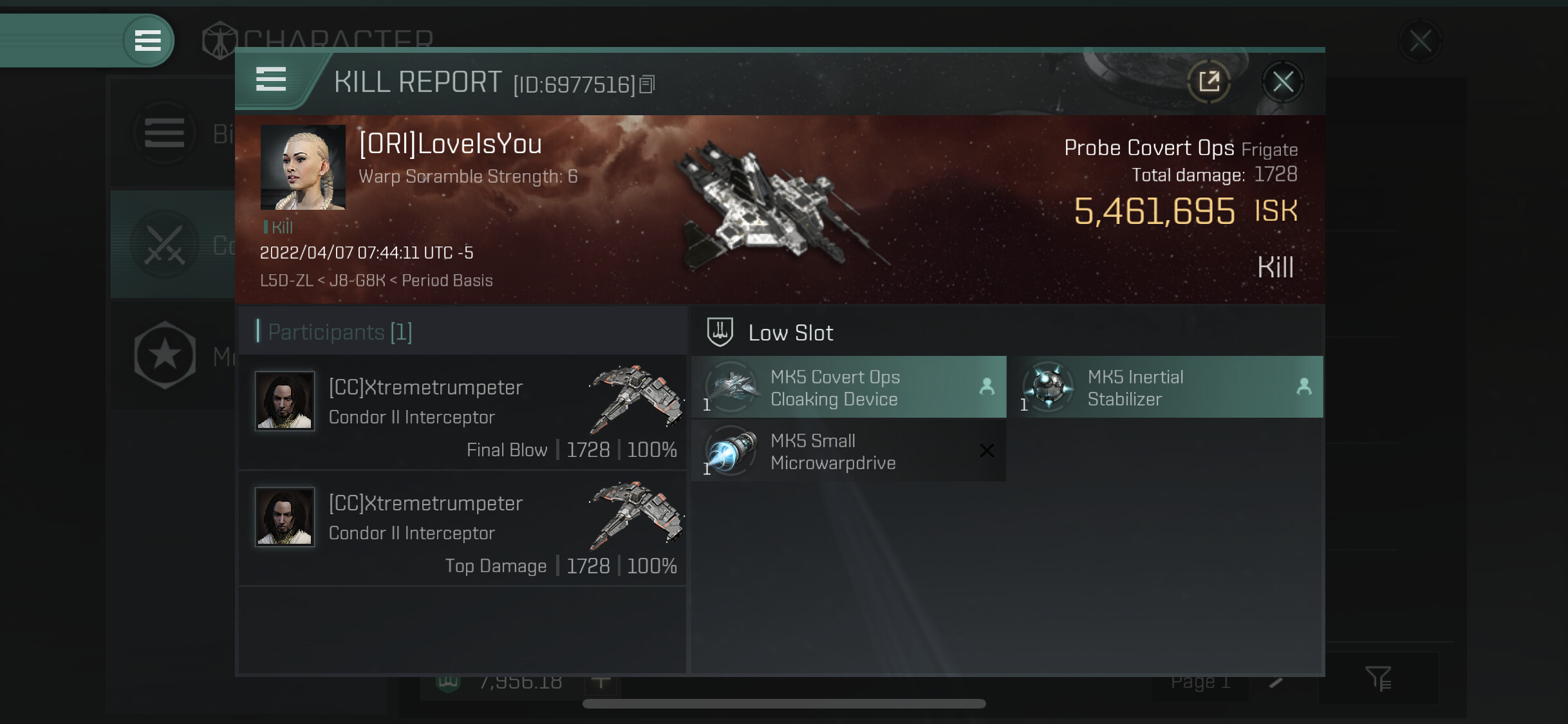This screenshot has width=1568, height=724.
Task: Click the L5D-ZL system location link
Action: pos(286,281)
